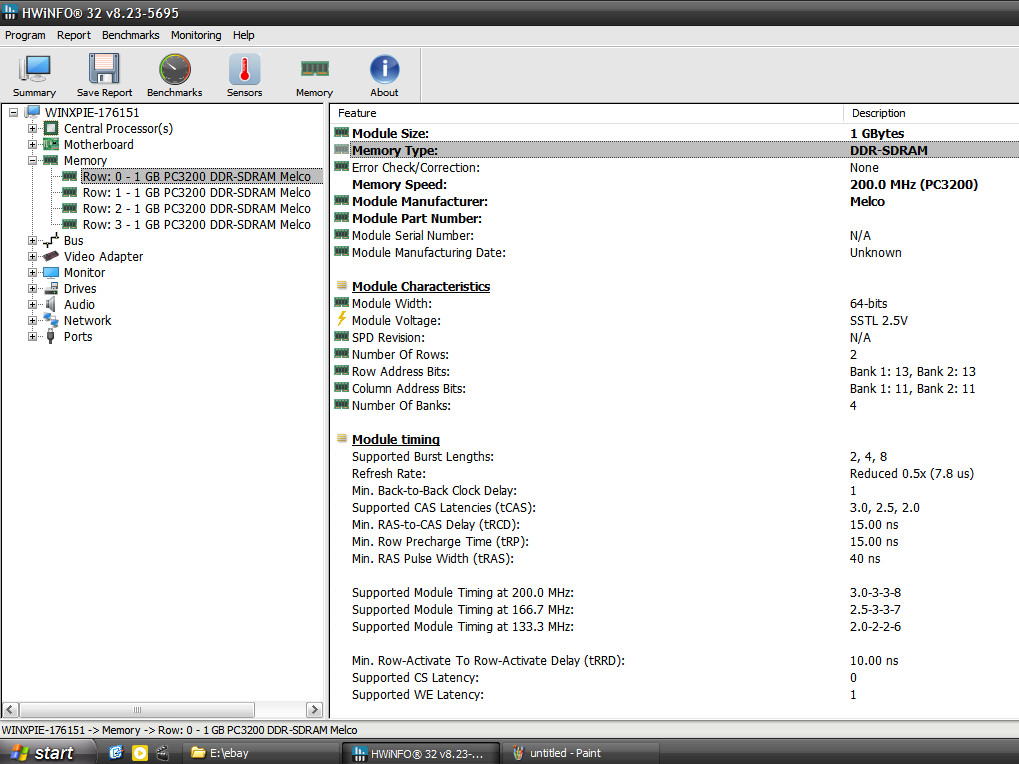Open the About info icon
This screenshot has width=1019, height=764.
(x=384, y=75)
